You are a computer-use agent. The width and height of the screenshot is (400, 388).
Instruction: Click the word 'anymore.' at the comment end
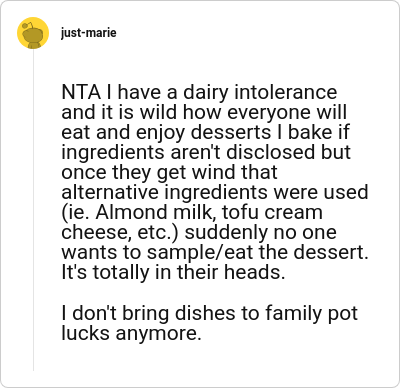(158, 333)
